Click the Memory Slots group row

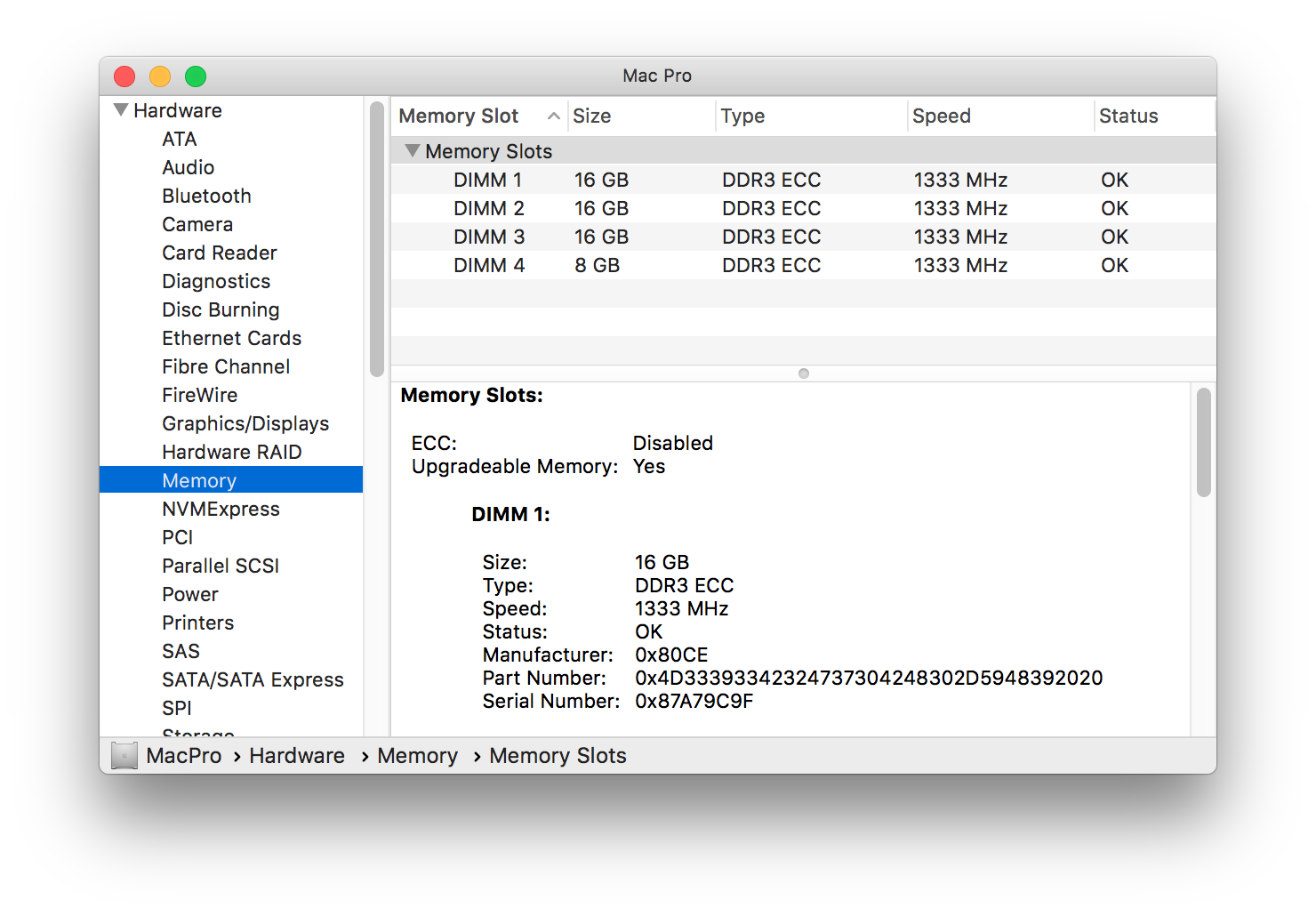[x=804, y=151]
